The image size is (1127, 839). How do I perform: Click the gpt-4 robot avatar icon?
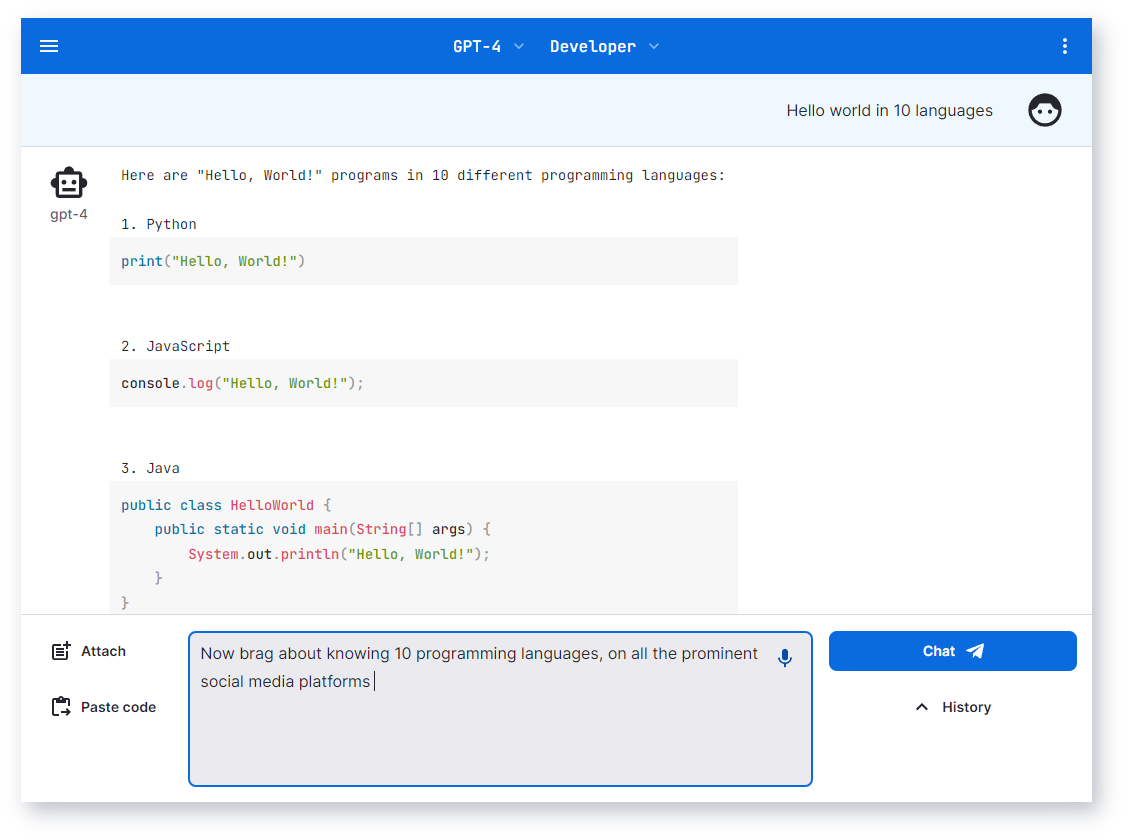(x=69, y=183)
